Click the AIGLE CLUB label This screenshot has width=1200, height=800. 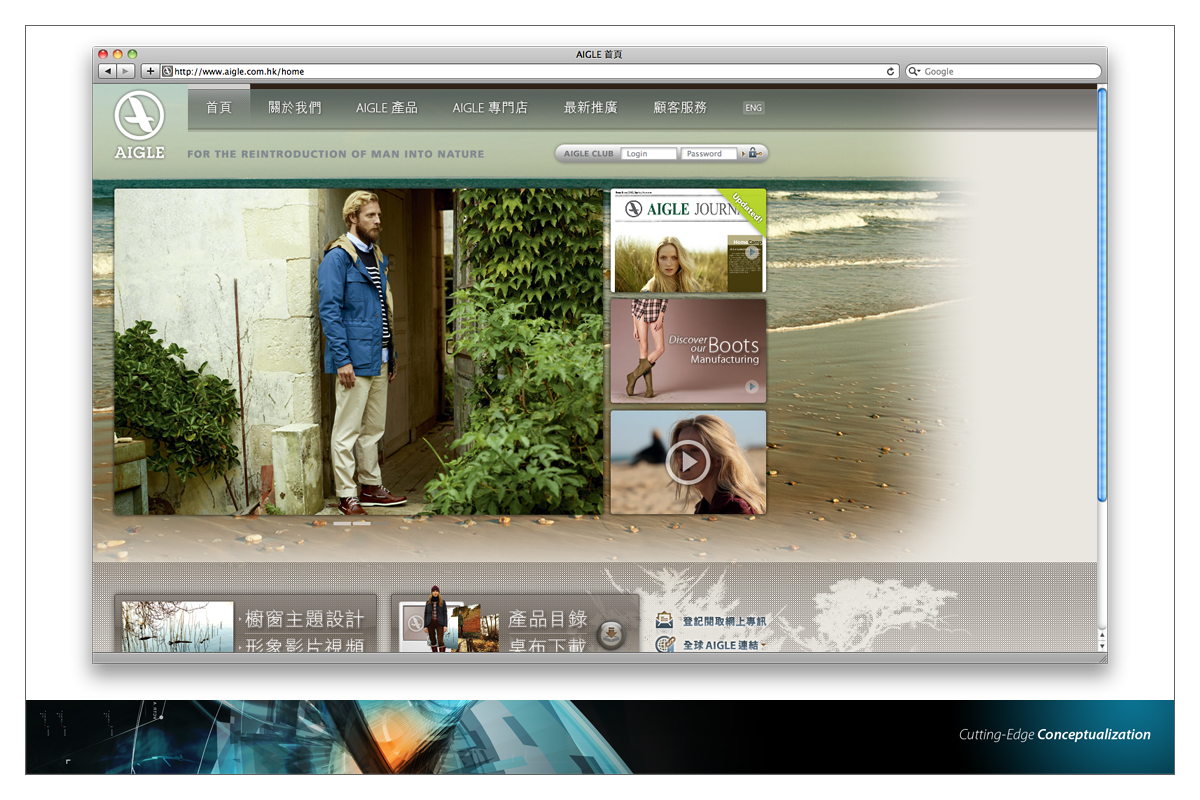(589, 154)
